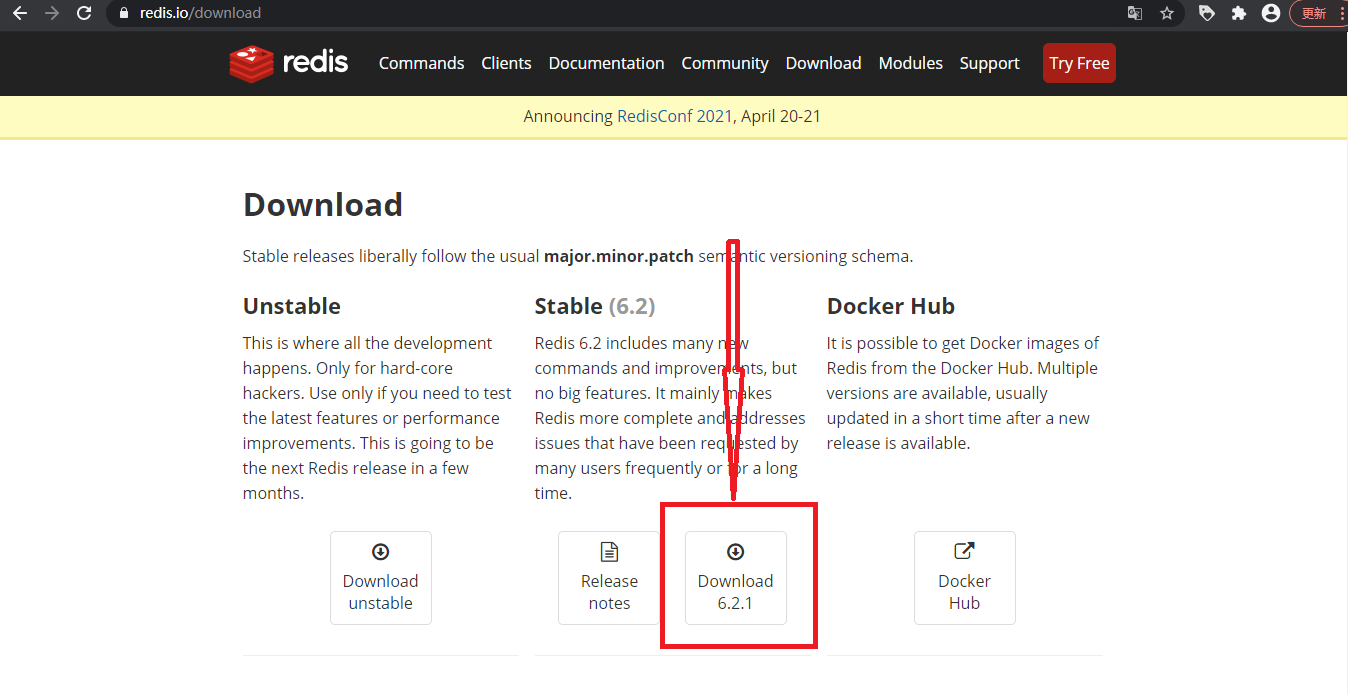Reload the page with refresh icon
The height and width of the screenshot is (694, 1348).
[84, 13]
